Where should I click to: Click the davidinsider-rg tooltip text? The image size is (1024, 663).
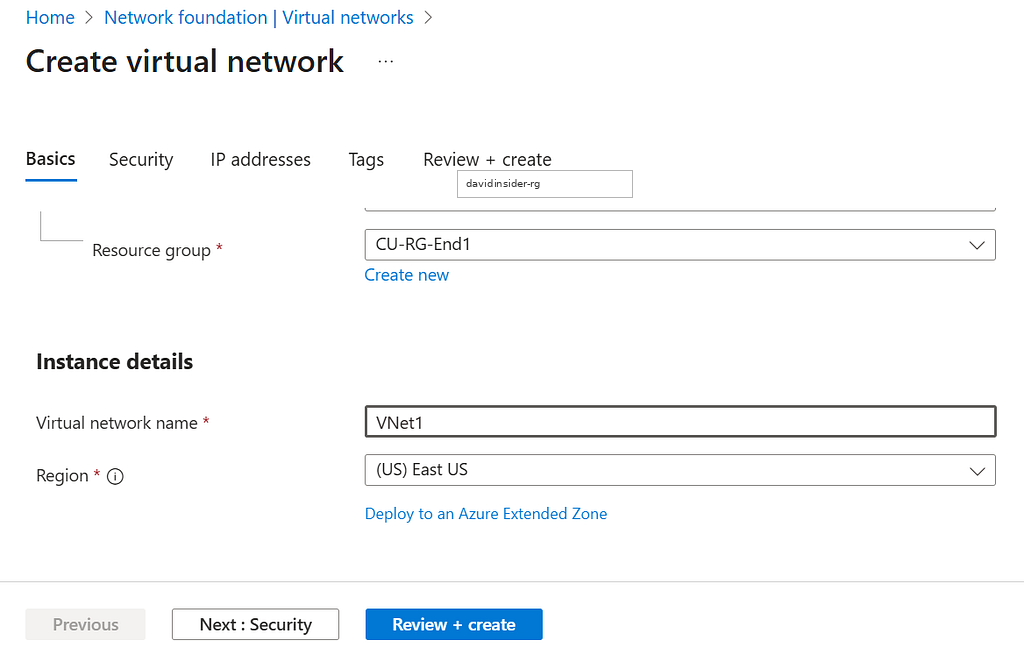pos(503,184)
